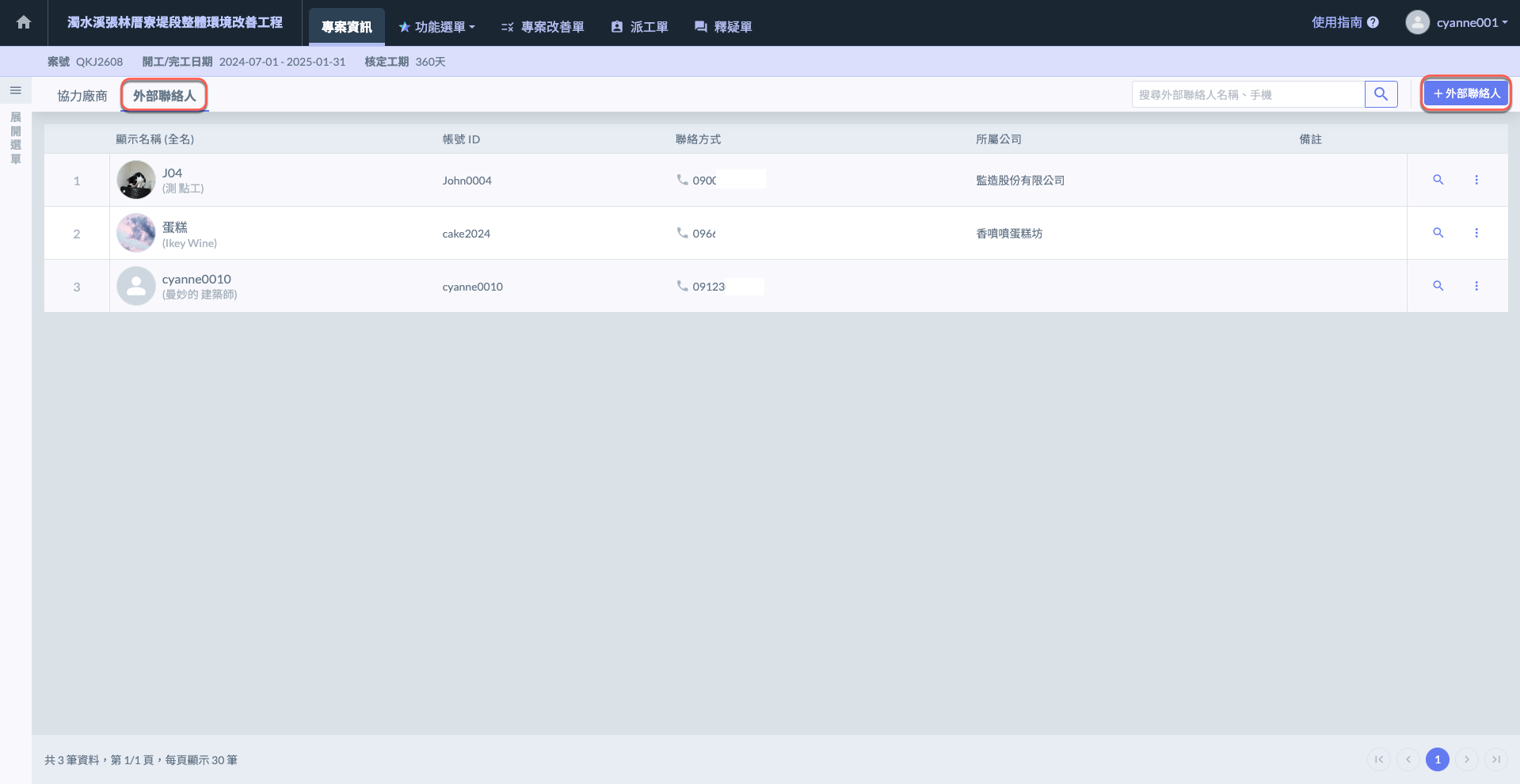View details icon for cyanne0010 row
Image resolution: width=1520 pixels, height=784 pixels.
coord(1438,286)
